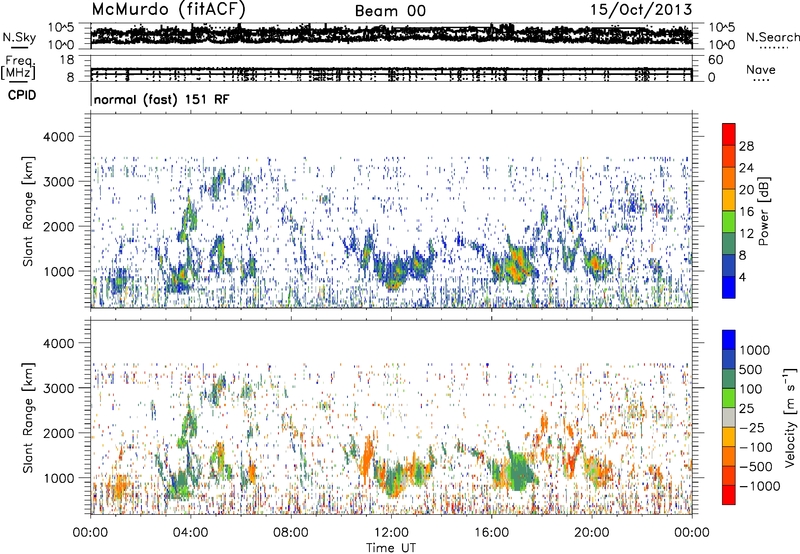The height and width of the screenshot is (554, 800).
Task: Click the CPID row label
Action: pyautogui.click(x=22, y=95)
